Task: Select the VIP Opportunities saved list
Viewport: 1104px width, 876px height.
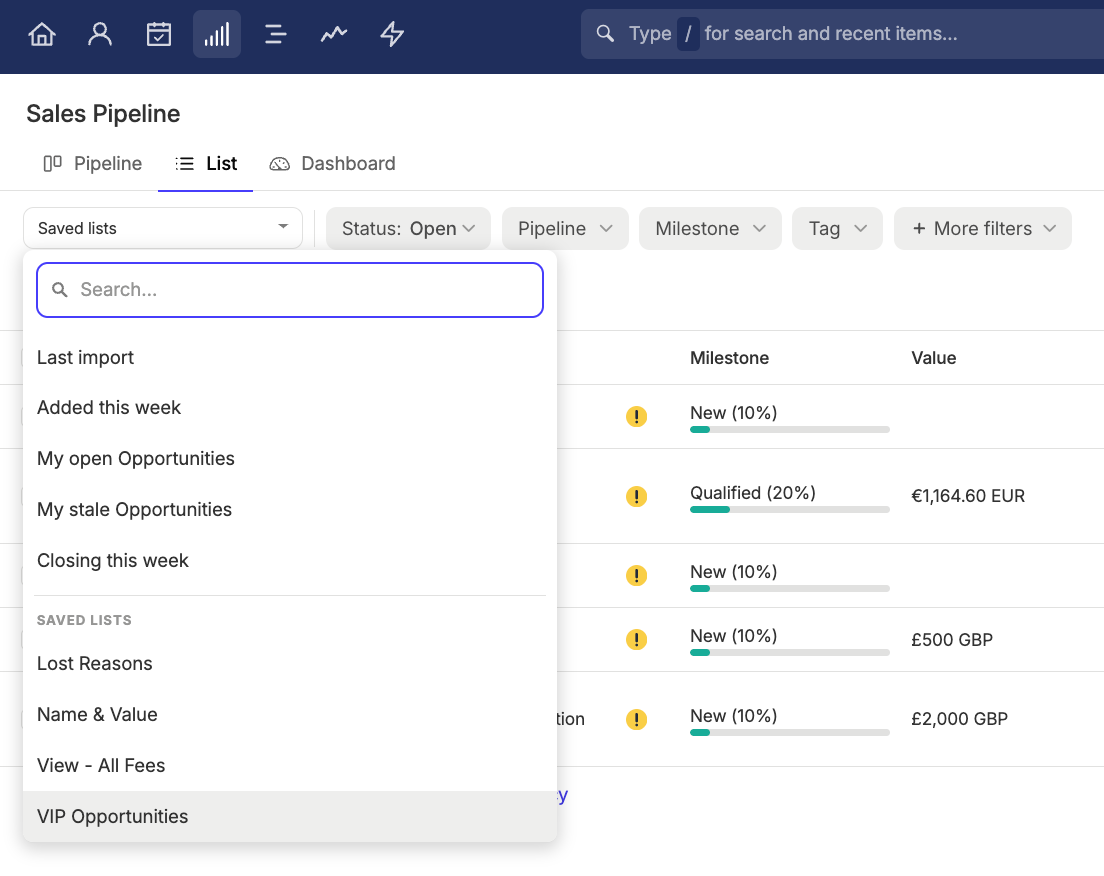Action: (290, 816)
